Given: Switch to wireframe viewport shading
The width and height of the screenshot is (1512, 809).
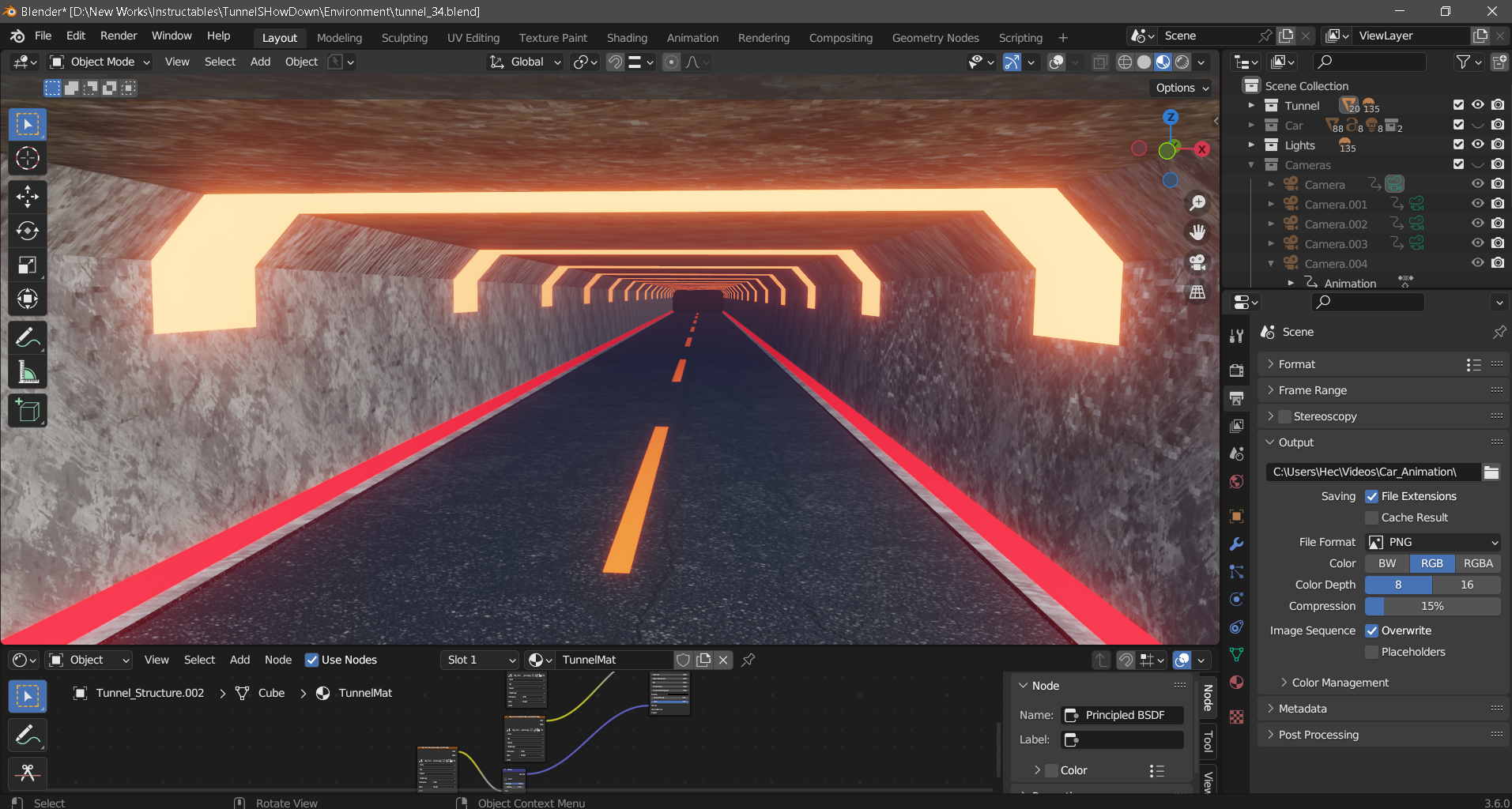Looking at the screenshot, I should (1125, 62).
